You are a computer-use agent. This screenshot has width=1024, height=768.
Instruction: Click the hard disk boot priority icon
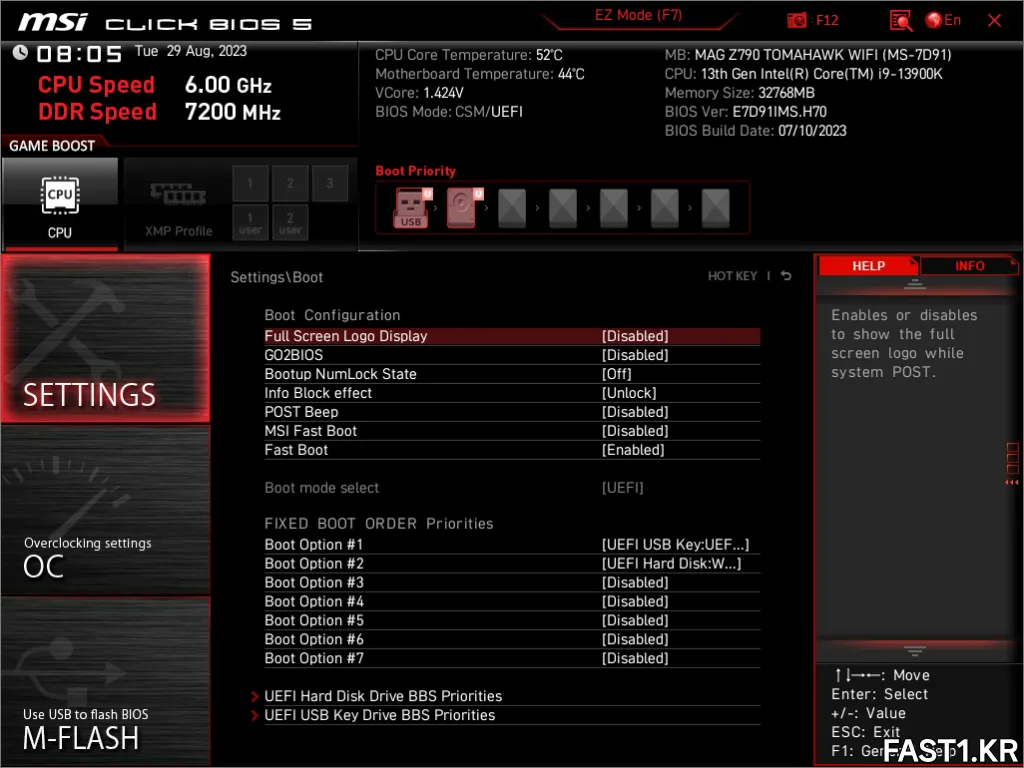click(462, 208)
